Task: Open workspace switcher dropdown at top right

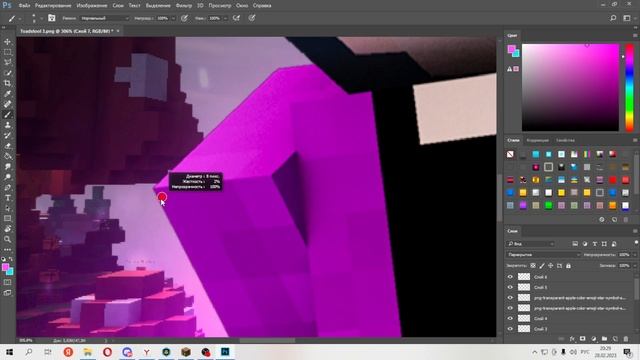Action: 629,18
